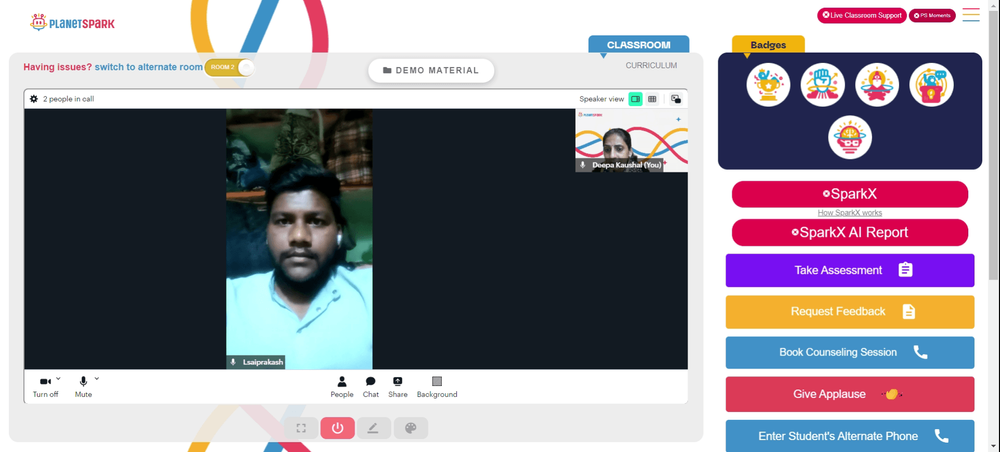Click Request Feedback
1000x452 pixels.
[849, 312]
